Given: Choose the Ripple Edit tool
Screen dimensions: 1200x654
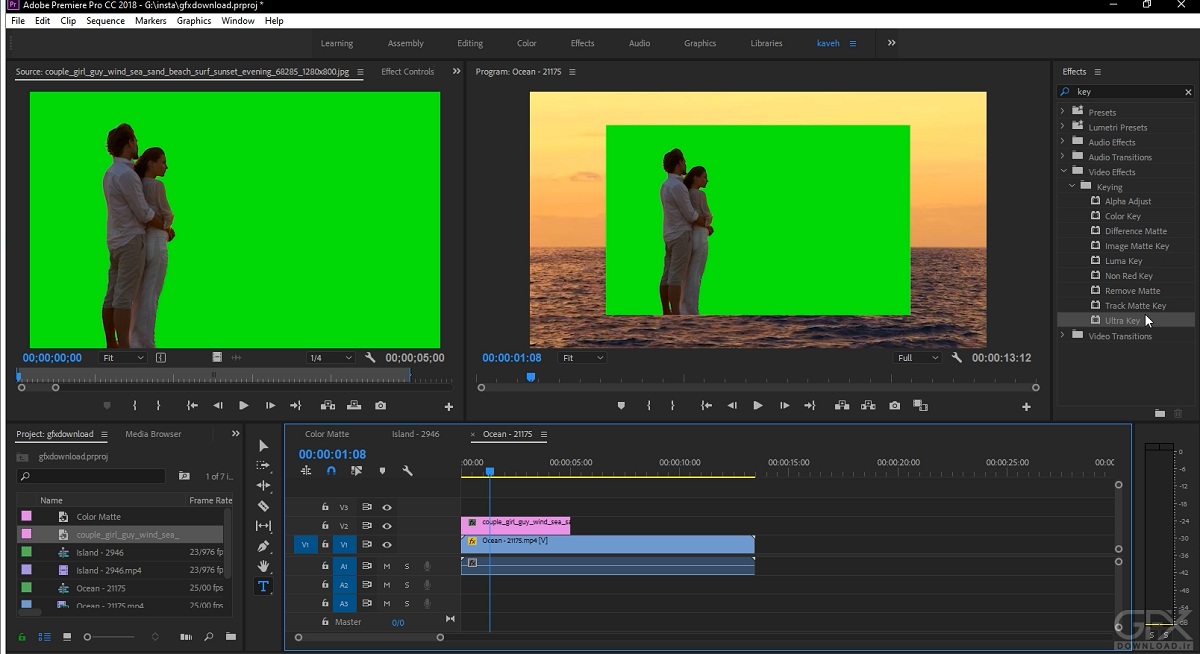Looking at the screenshot, I should [263, 485].
